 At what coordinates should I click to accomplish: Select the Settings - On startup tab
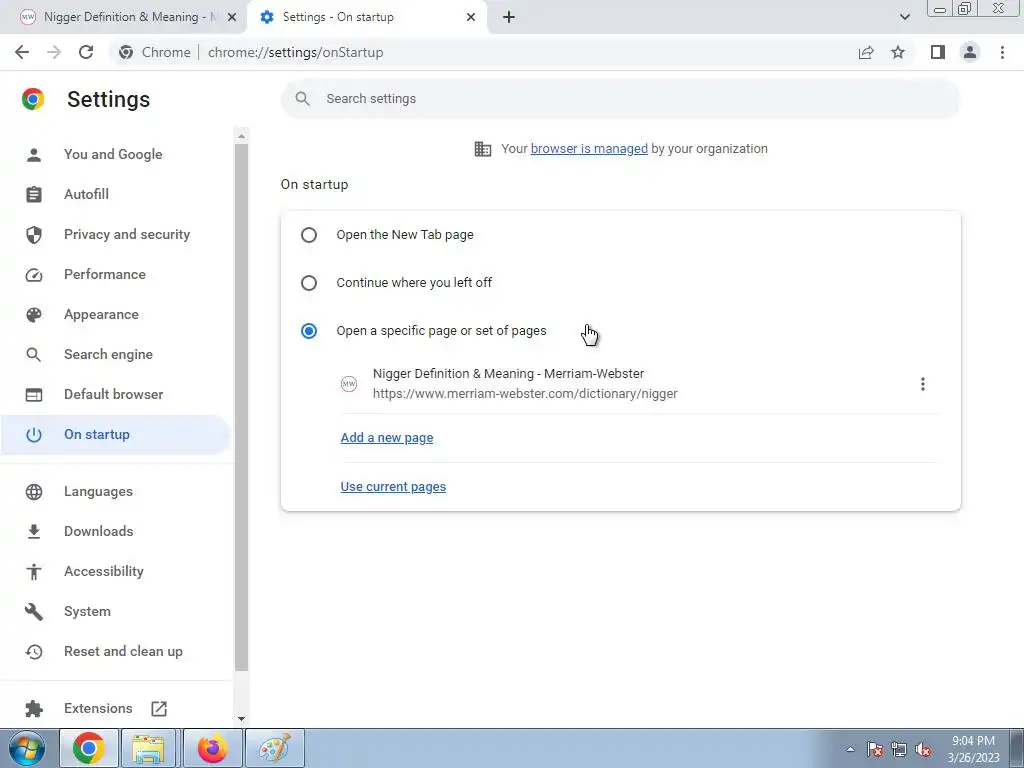coord(367,17)
